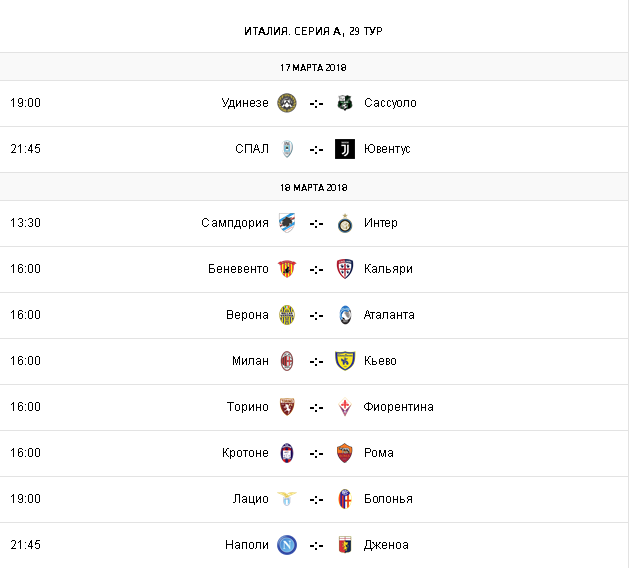Click the Juventus club logo
This screenshot has height=568, width=629.
click(x=345, y=149)
